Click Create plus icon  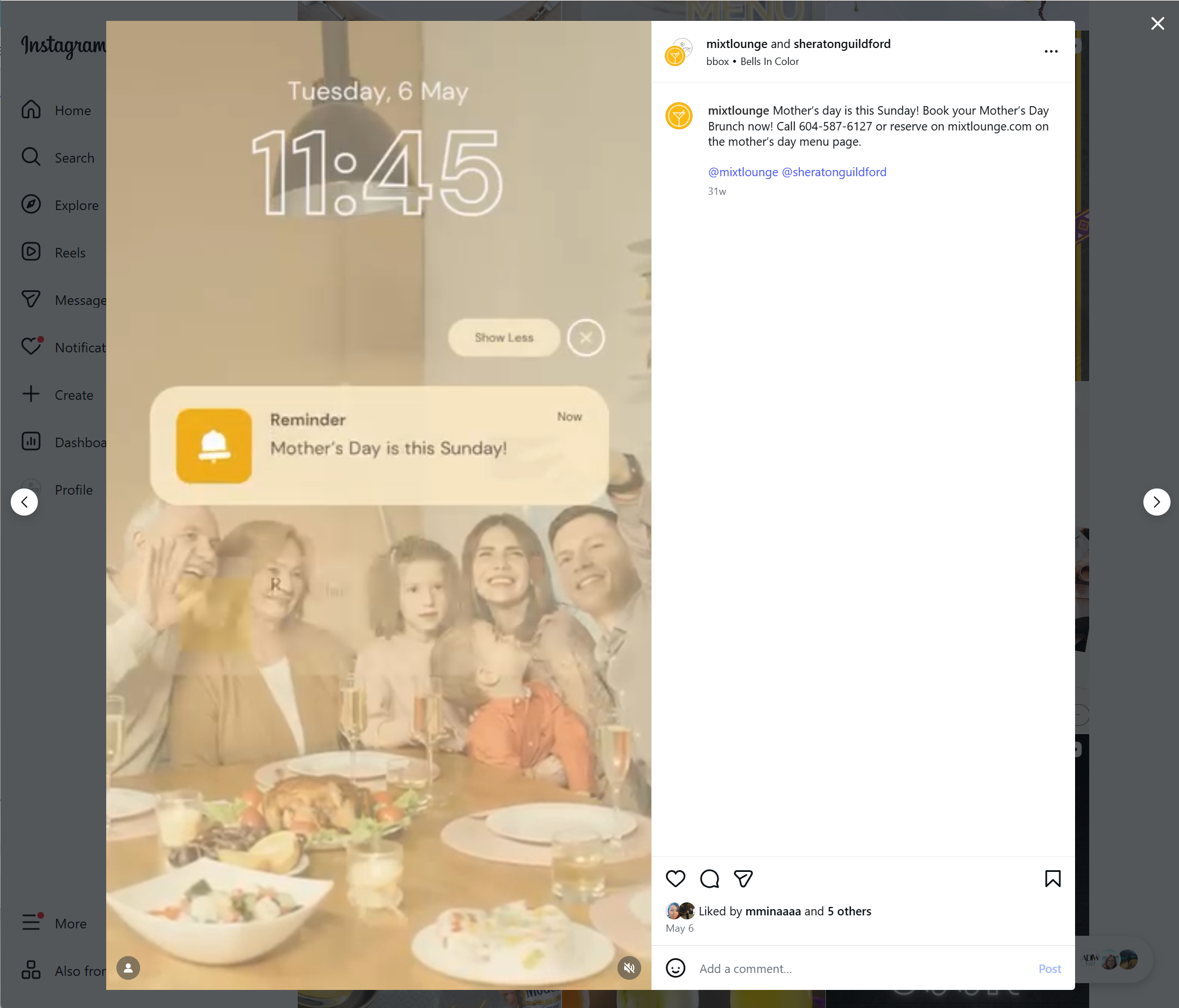(31, 394)
